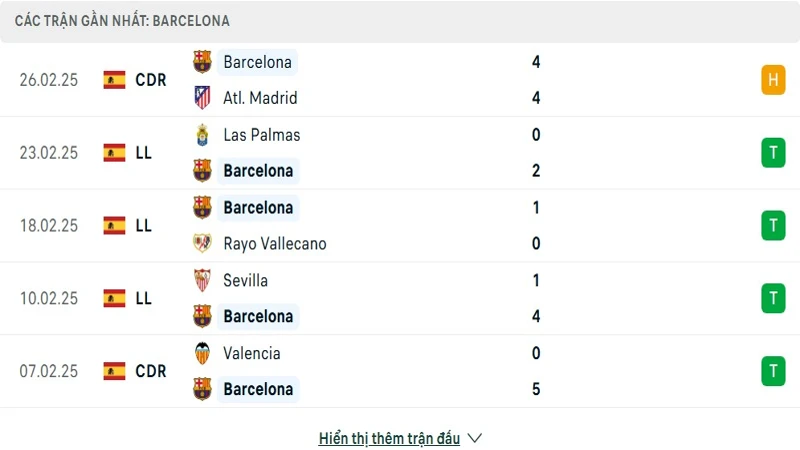Click the green T badge for Valencia match
800x450 pixels.
pos(772,371)
